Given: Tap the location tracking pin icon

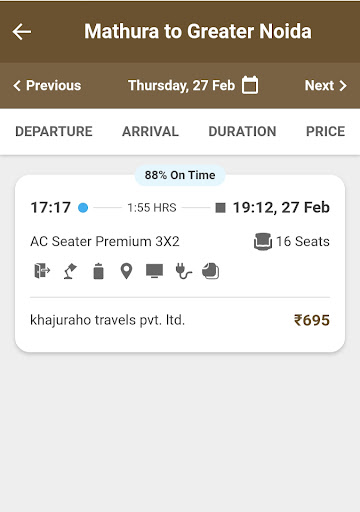Looking at the screenshot, I should point(126,271).
